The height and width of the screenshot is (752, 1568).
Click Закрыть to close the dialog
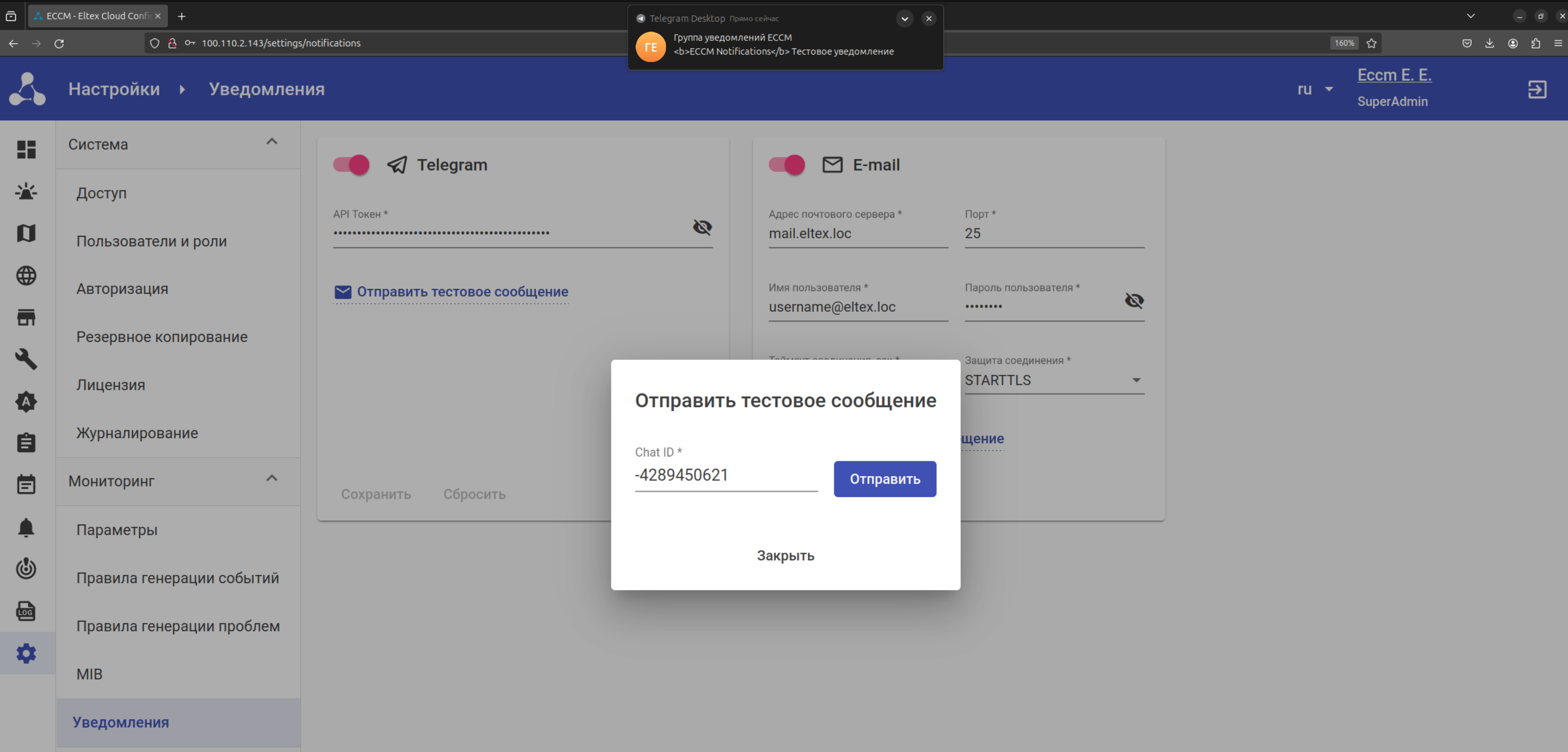pyautogui.click(x=785, y=555)
